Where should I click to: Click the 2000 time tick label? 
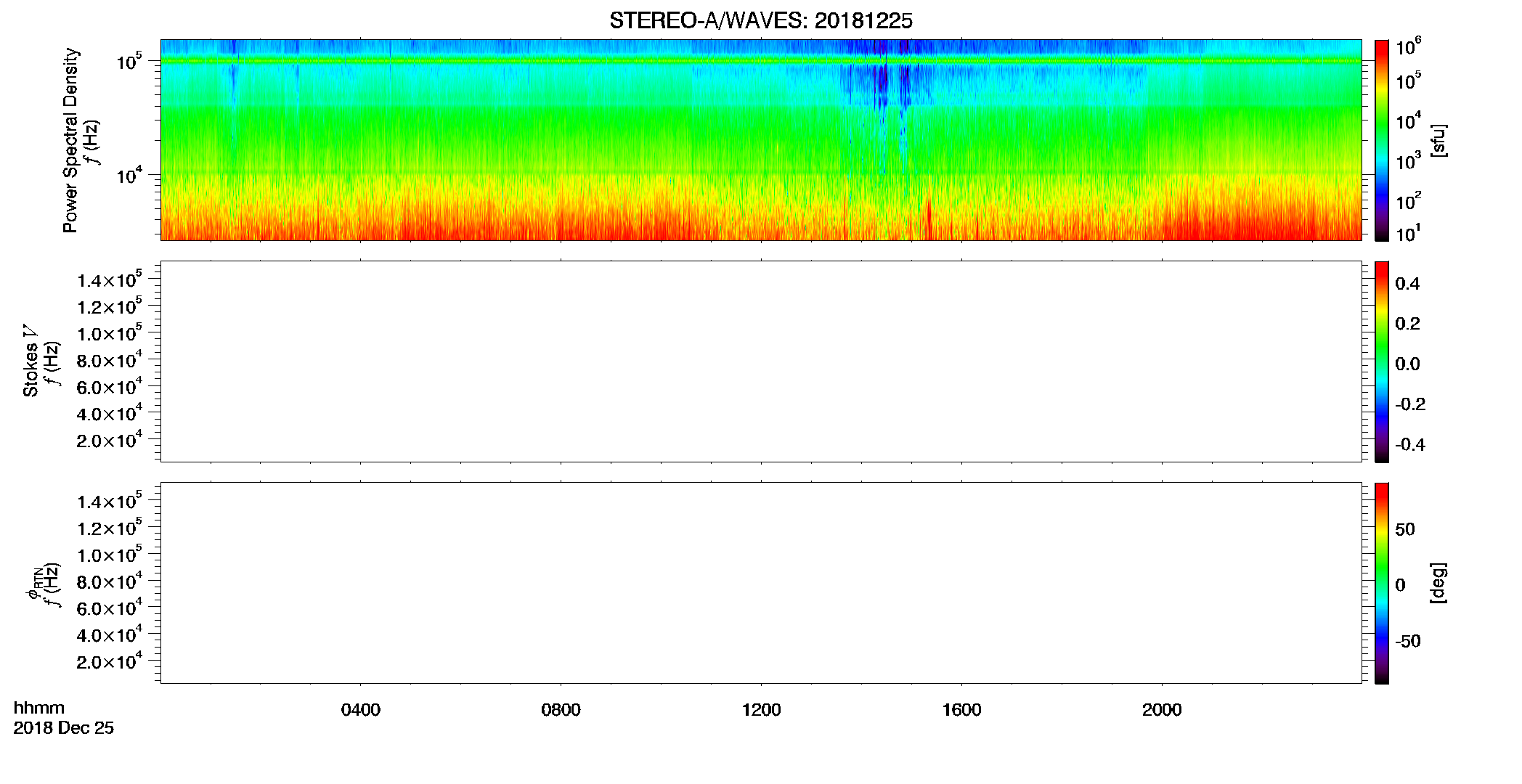(1162, 710)
